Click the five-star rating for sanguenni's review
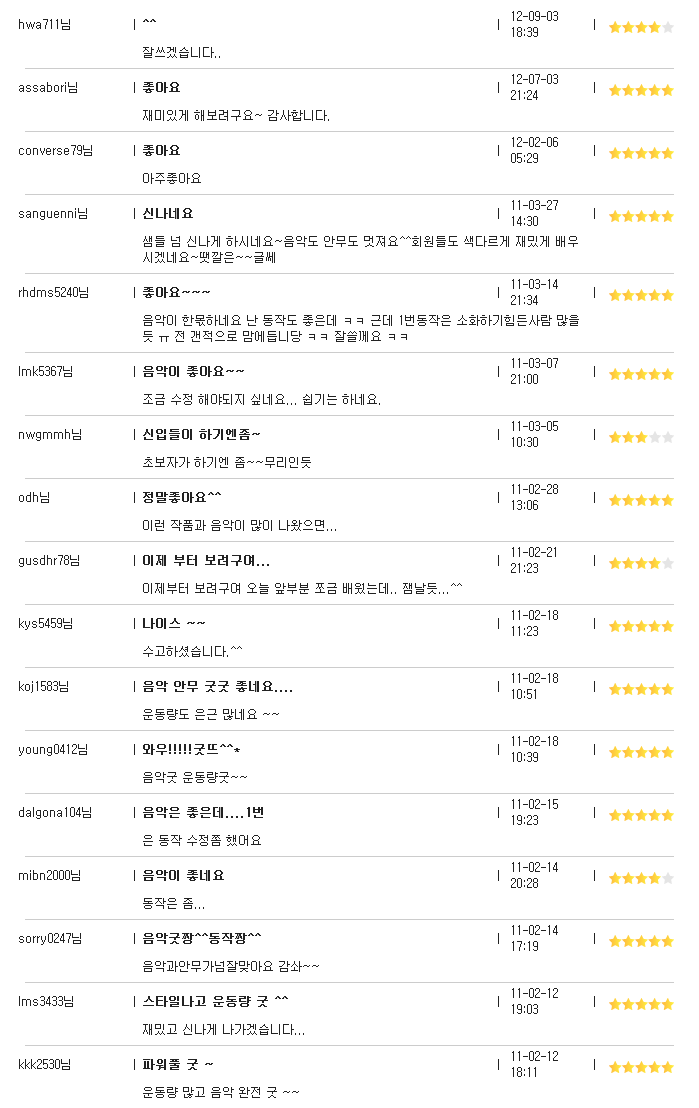This screenshot has width=699, height=1108. (641, 216)
